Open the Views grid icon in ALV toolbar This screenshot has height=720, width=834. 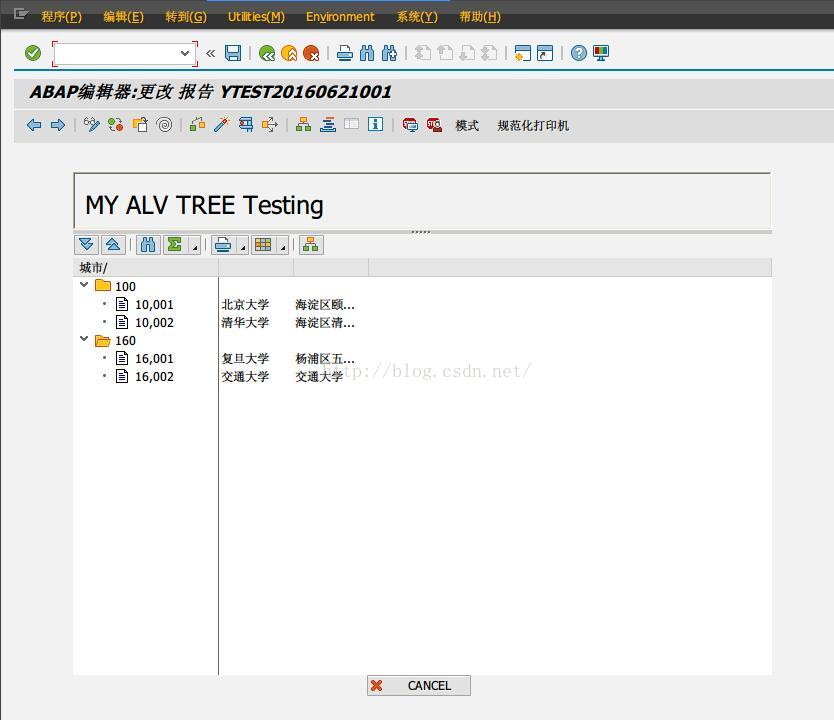click(264, 244)
